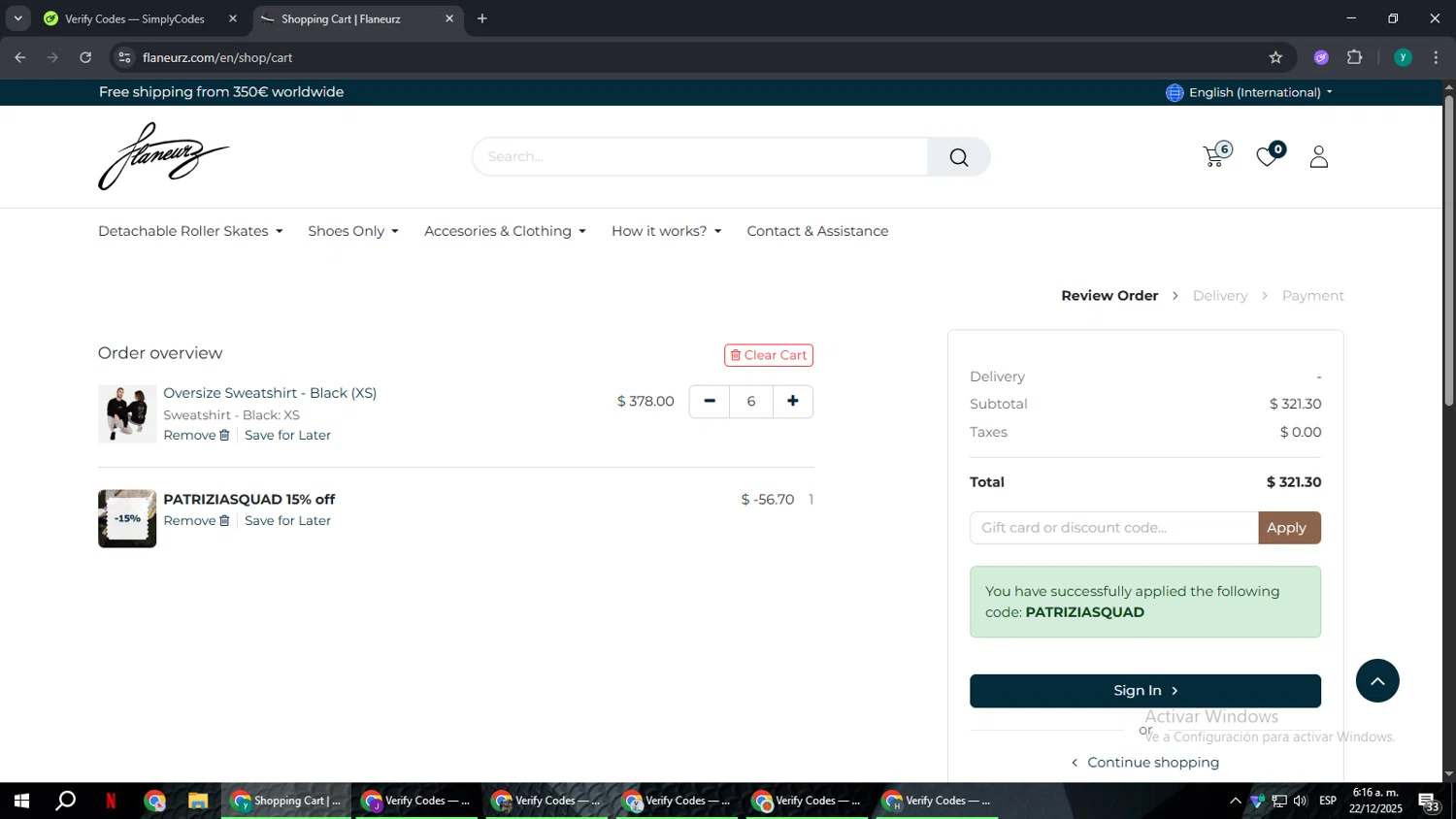The height and width of the screenshot is (819, 1456).
Task: Open English (International) language dropdown
Action: 1261,92
